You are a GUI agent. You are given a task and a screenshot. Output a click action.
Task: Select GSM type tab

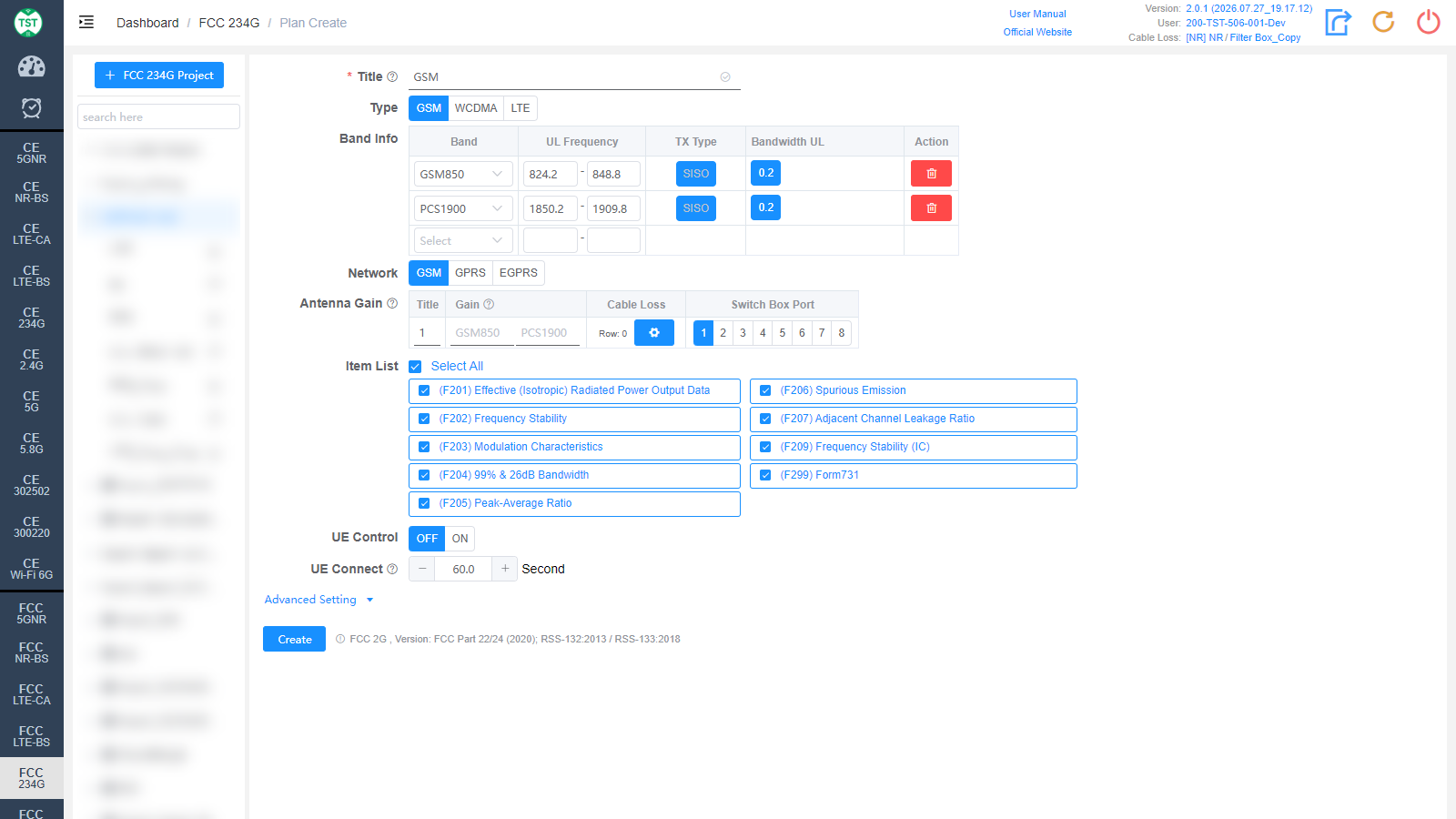pyautogui.click(x=429, y=108)
